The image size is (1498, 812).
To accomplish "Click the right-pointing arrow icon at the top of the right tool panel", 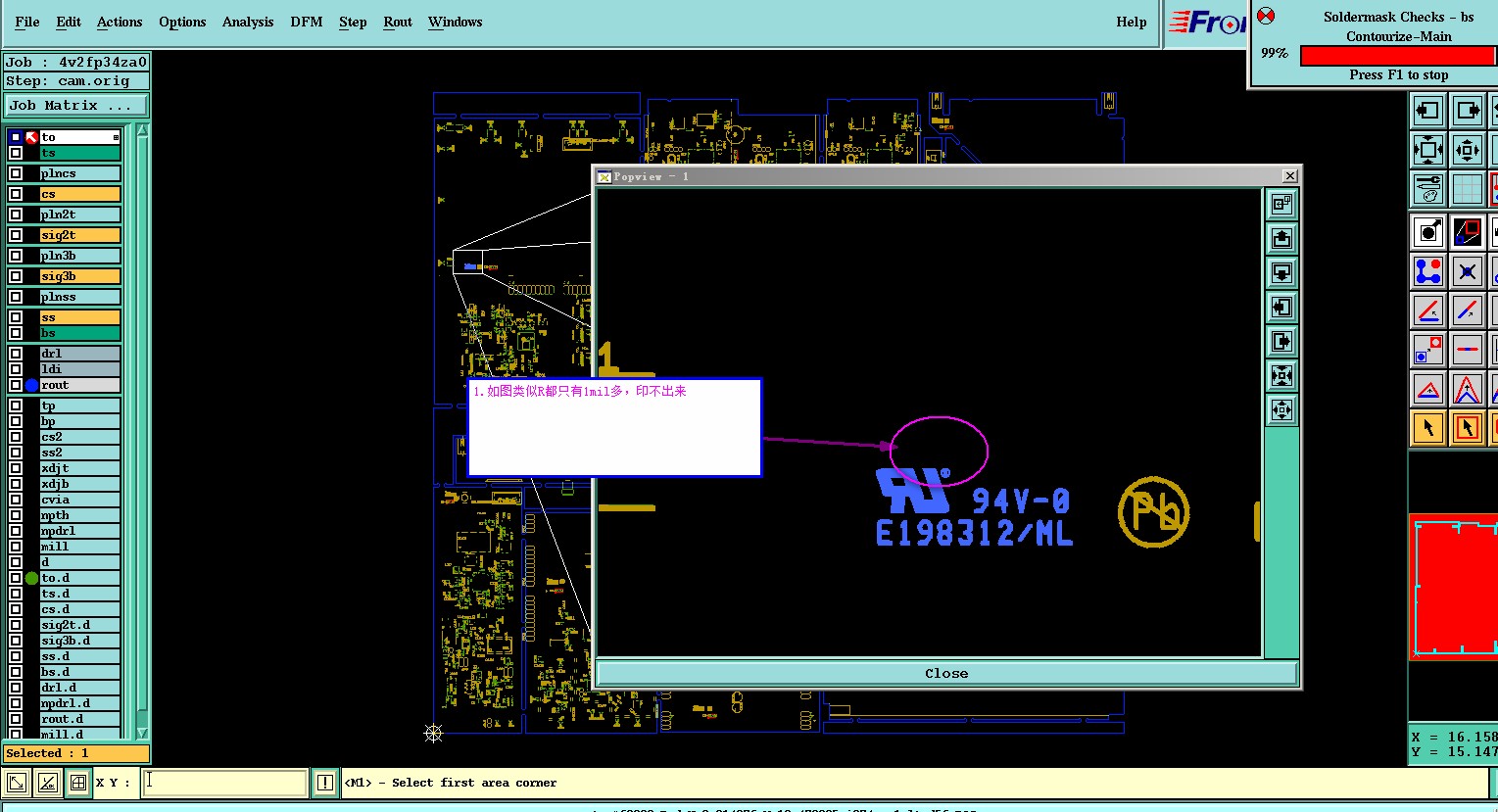I will (1467, 111).
